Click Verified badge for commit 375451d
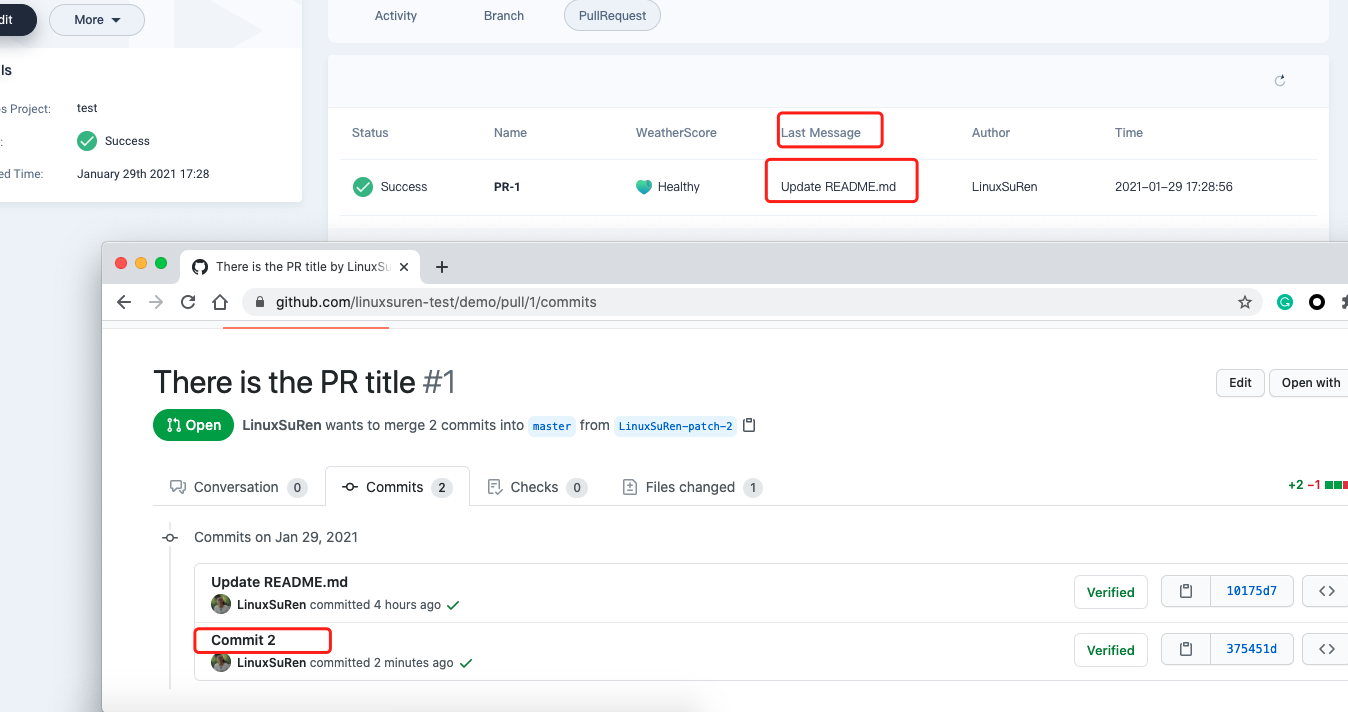Image resolution: width=1348 pixels, height=712 pixels. tap(1110, 650)
